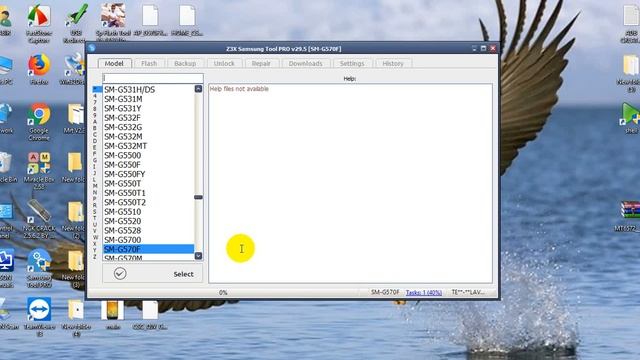
Task: Select SM-G532M in the model list
Action: point(149,136)
